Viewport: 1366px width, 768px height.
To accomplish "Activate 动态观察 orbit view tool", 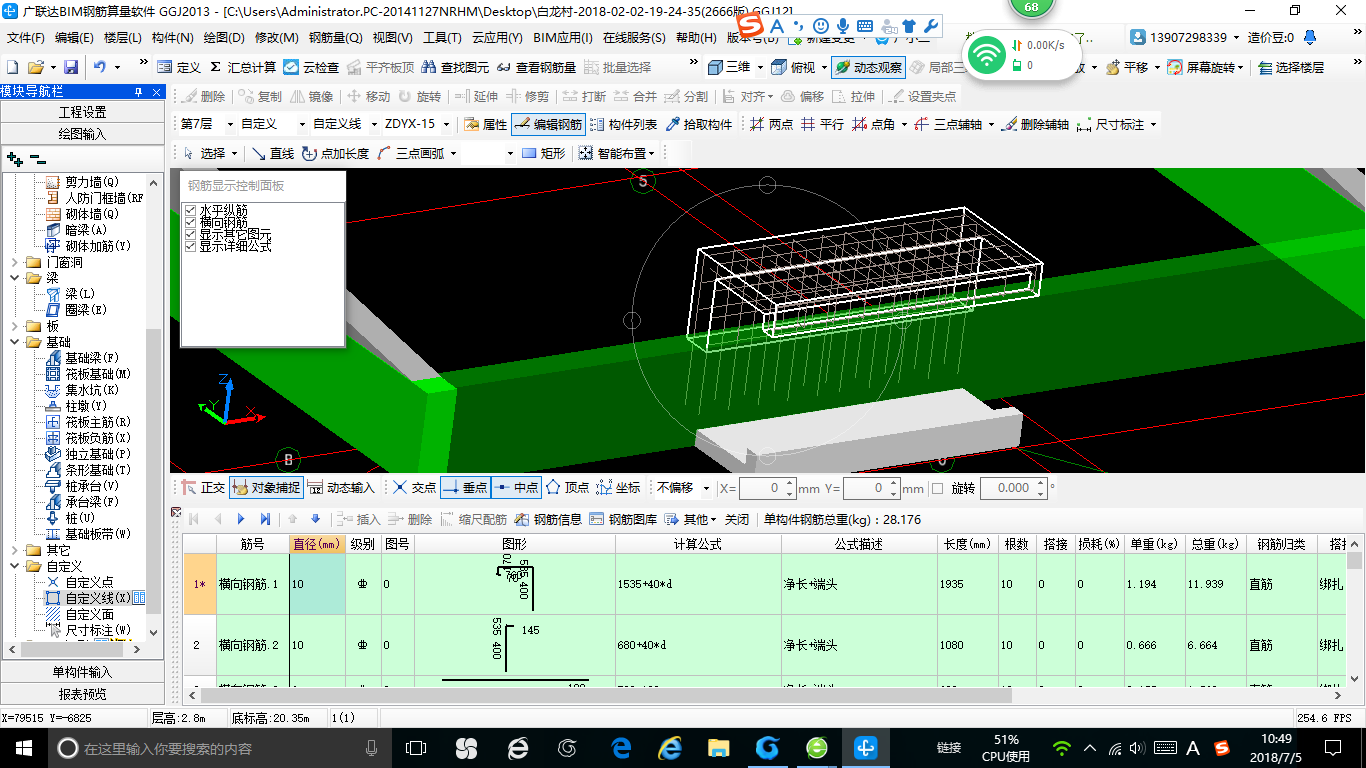I will 868,67.
